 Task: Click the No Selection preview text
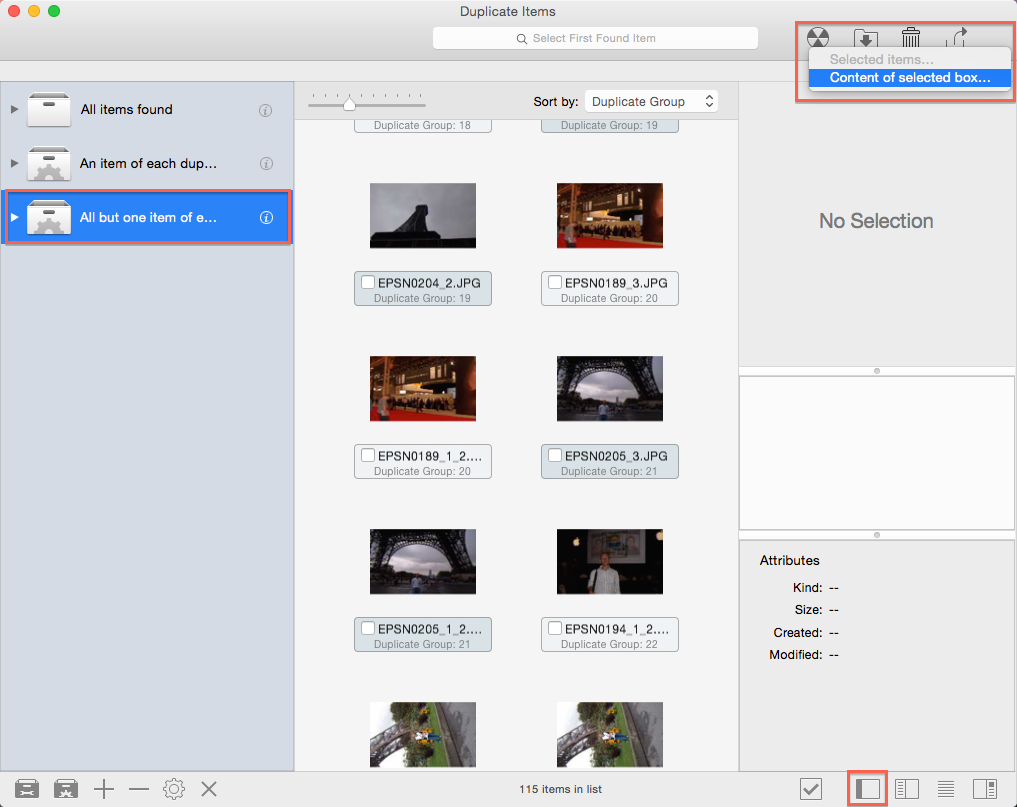click(876, 221)
